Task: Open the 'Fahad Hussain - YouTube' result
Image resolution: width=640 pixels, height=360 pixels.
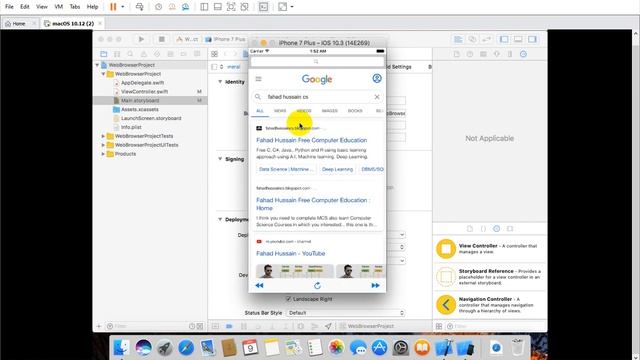Action: [291, 253]
